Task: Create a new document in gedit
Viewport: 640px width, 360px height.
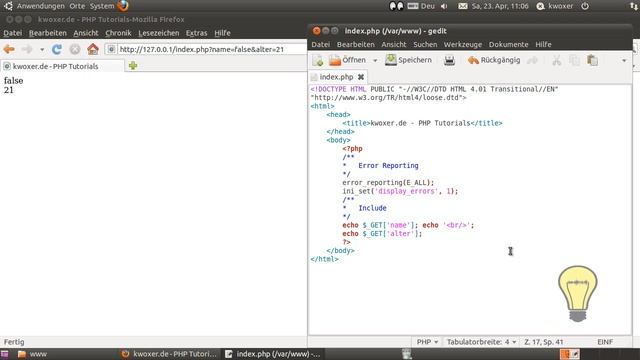Action: tap(318, 60)
